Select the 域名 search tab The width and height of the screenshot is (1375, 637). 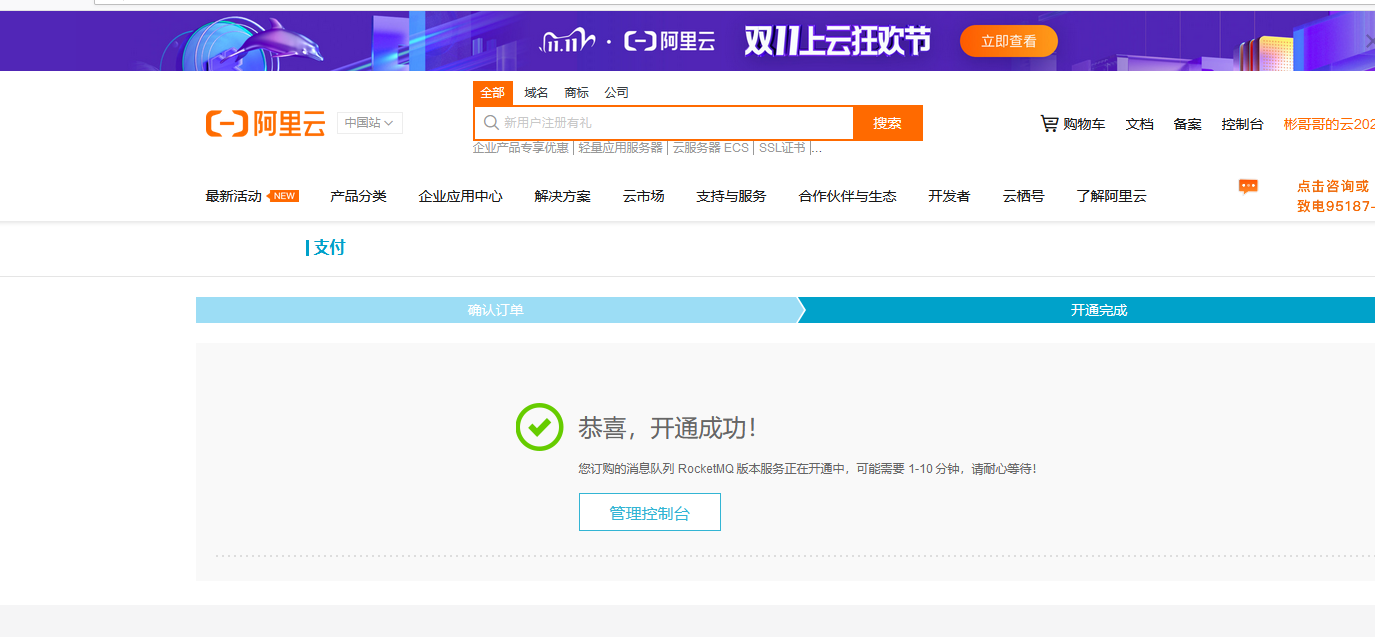[536, 92]
